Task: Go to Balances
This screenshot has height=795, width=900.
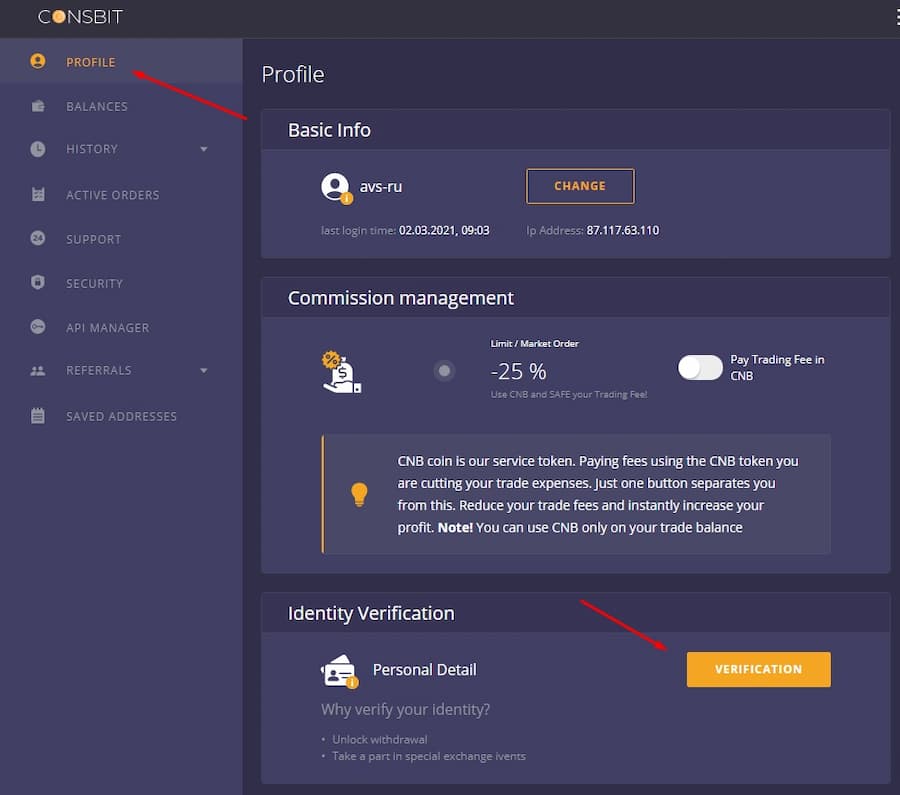Action: point(121,106)
